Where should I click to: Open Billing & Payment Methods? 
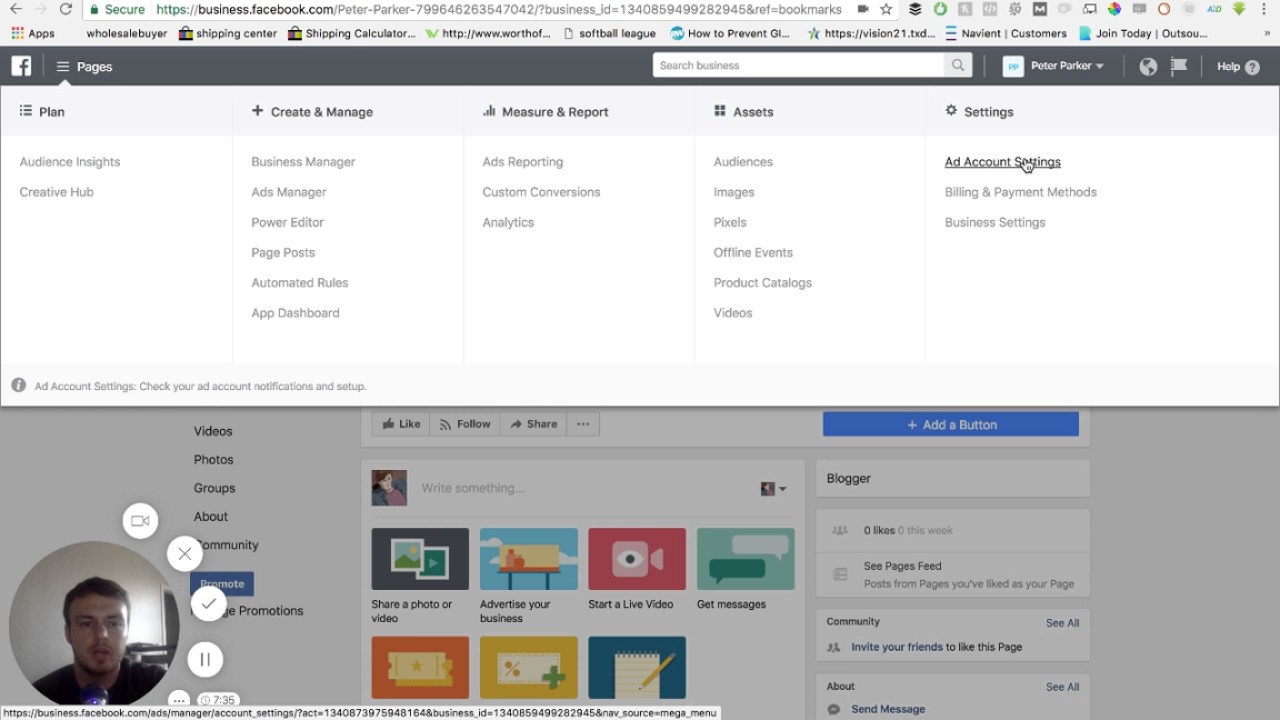pyautogui.click(x=1021, y=192)
